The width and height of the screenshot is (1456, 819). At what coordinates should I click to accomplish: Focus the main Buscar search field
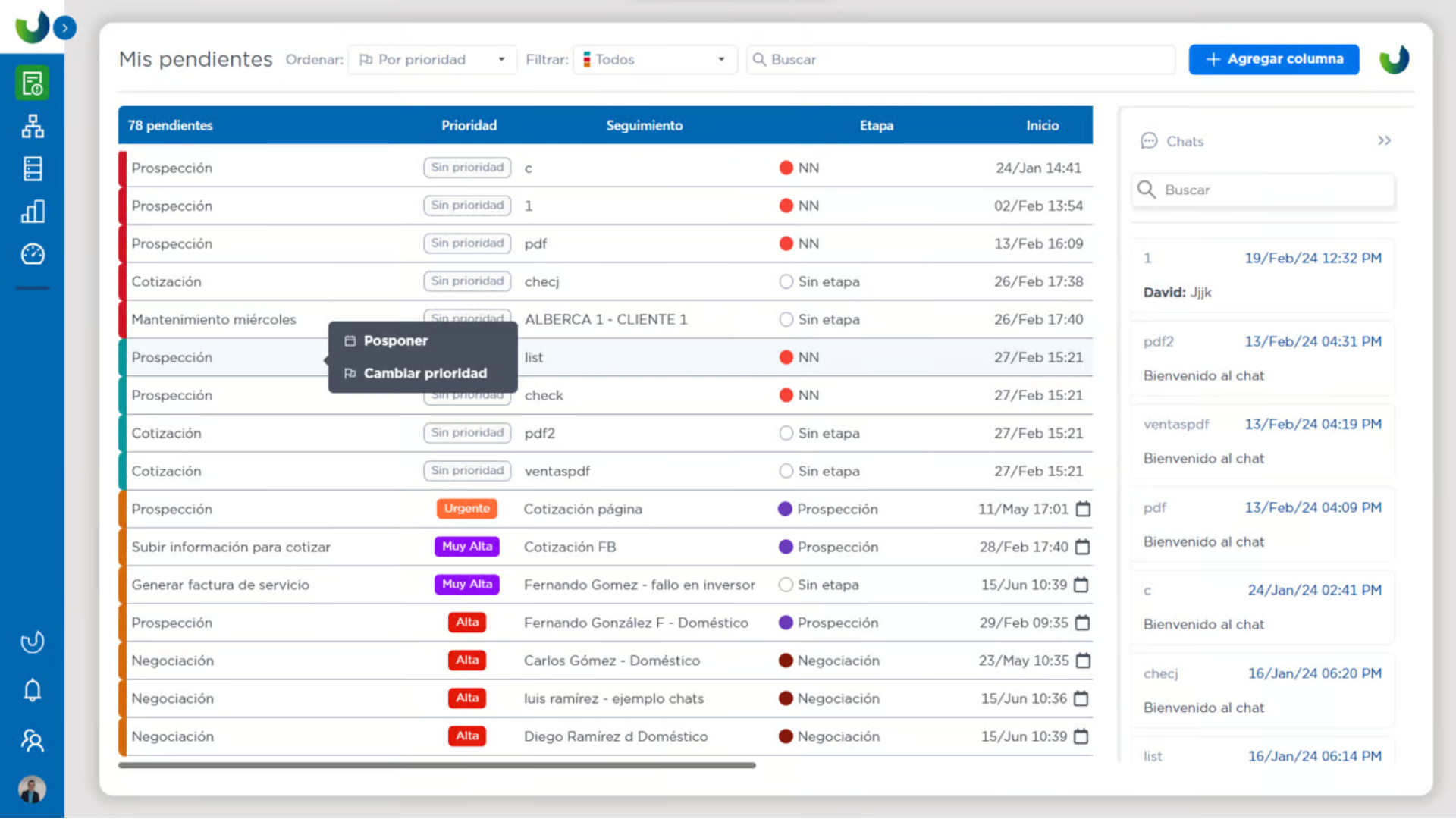pos(961,59)
